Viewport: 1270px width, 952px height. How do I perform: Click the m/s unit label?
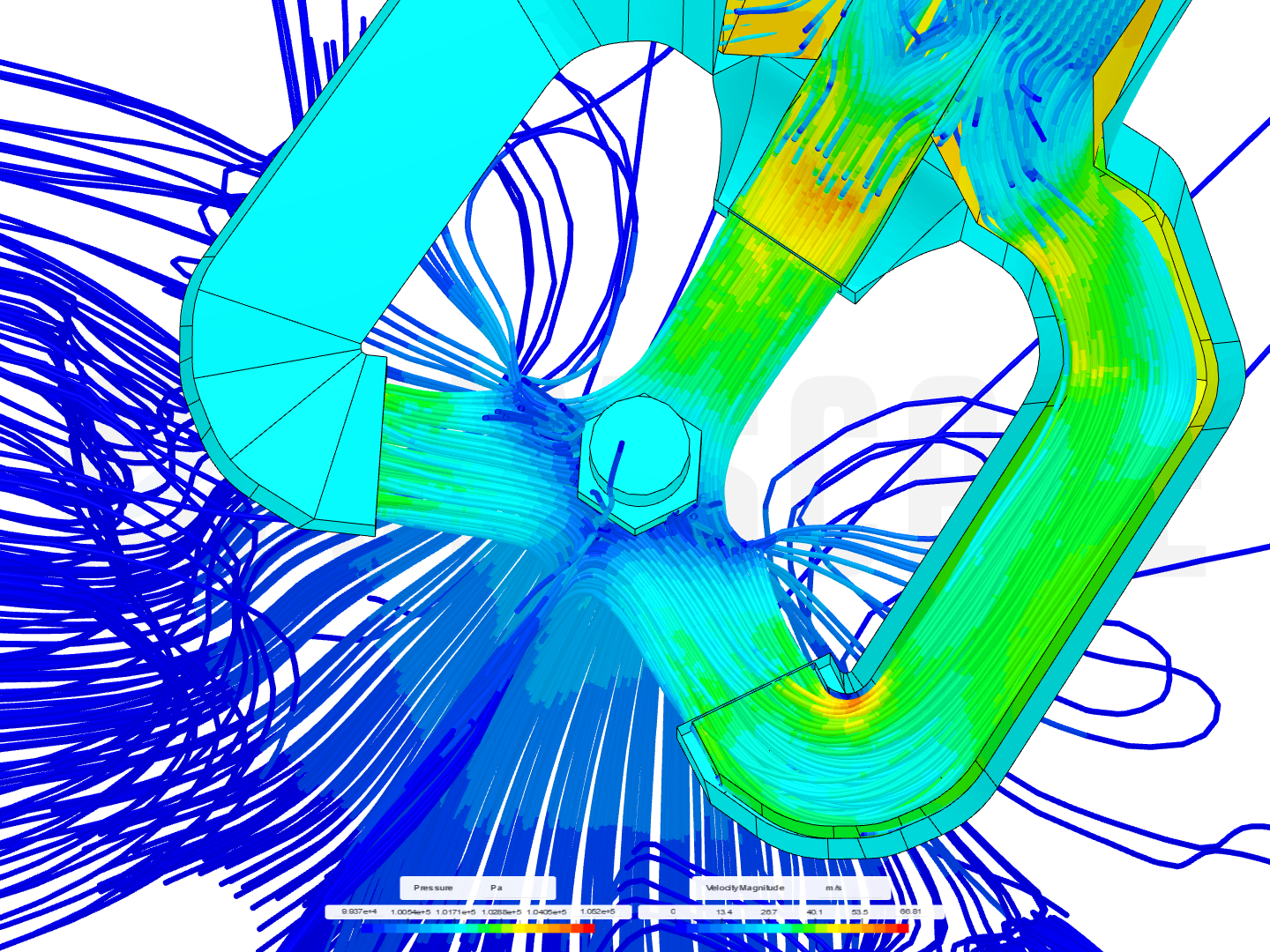point(833,888)
